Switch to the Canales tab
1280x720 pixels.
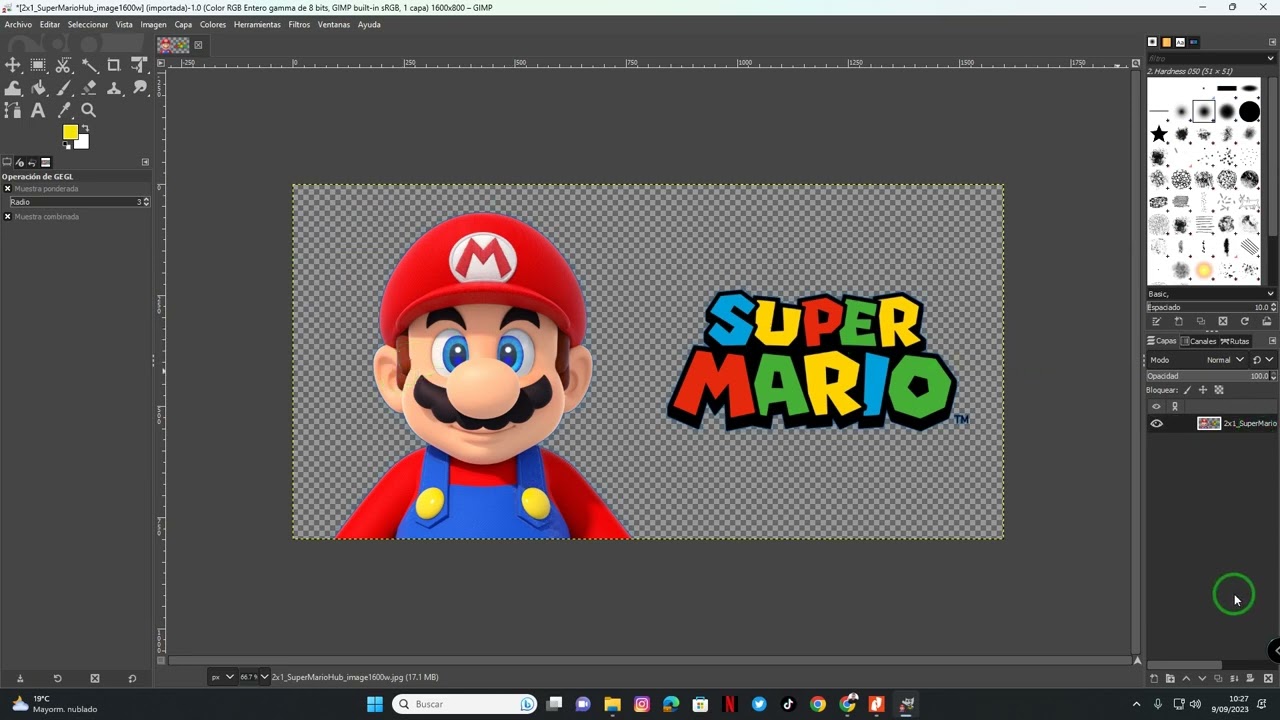(x=1198, y=341)
